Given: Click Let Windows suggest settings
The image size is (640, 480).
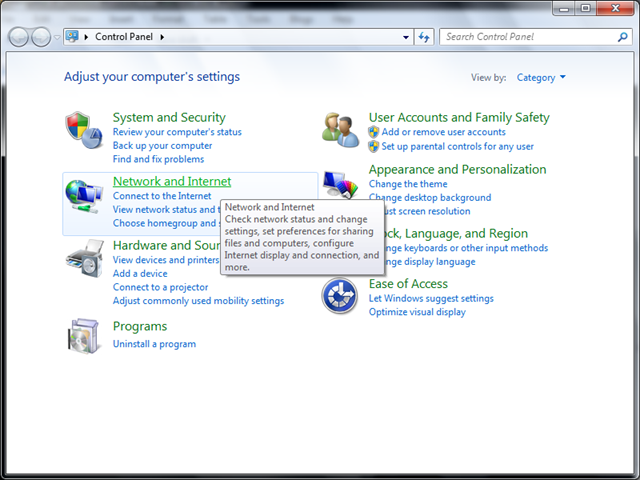Looking at the screenshot, I should [x=431, y=298].
